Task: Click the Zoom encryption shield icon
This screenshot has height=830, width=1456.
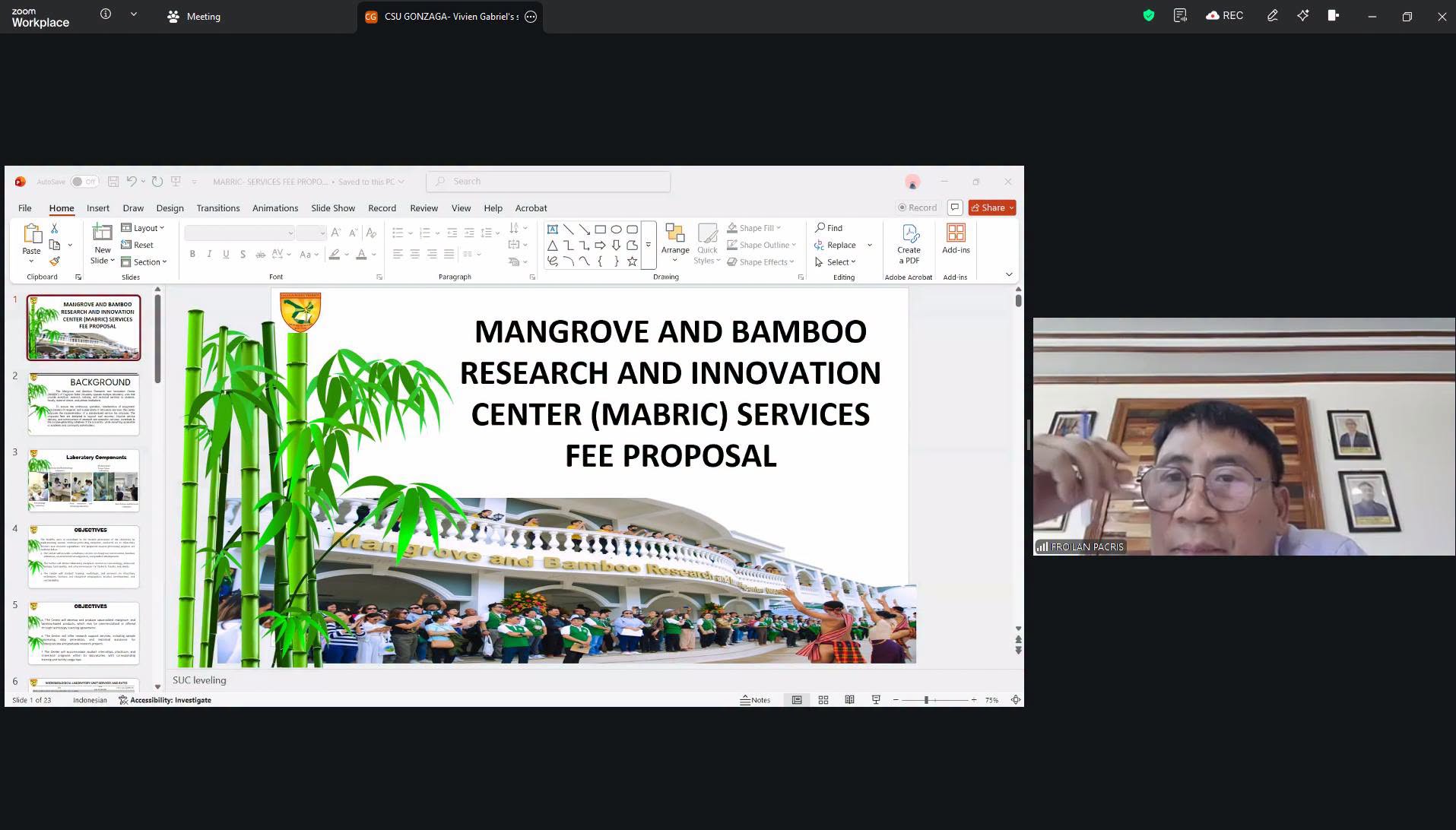Action: (x=1149, y=15)
